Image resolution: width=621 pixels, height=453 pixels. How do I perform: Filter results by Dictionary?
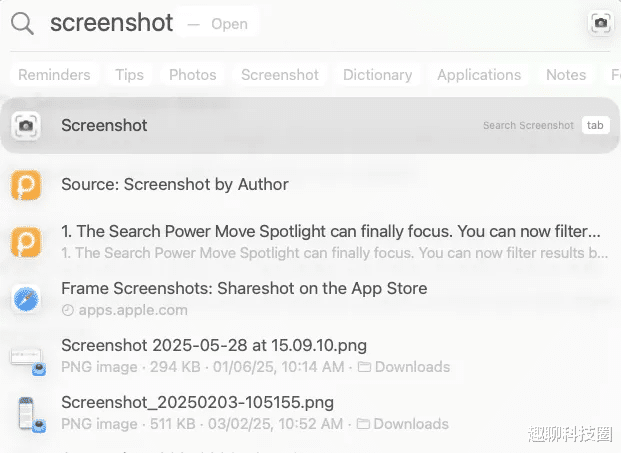tap(378, 75)
